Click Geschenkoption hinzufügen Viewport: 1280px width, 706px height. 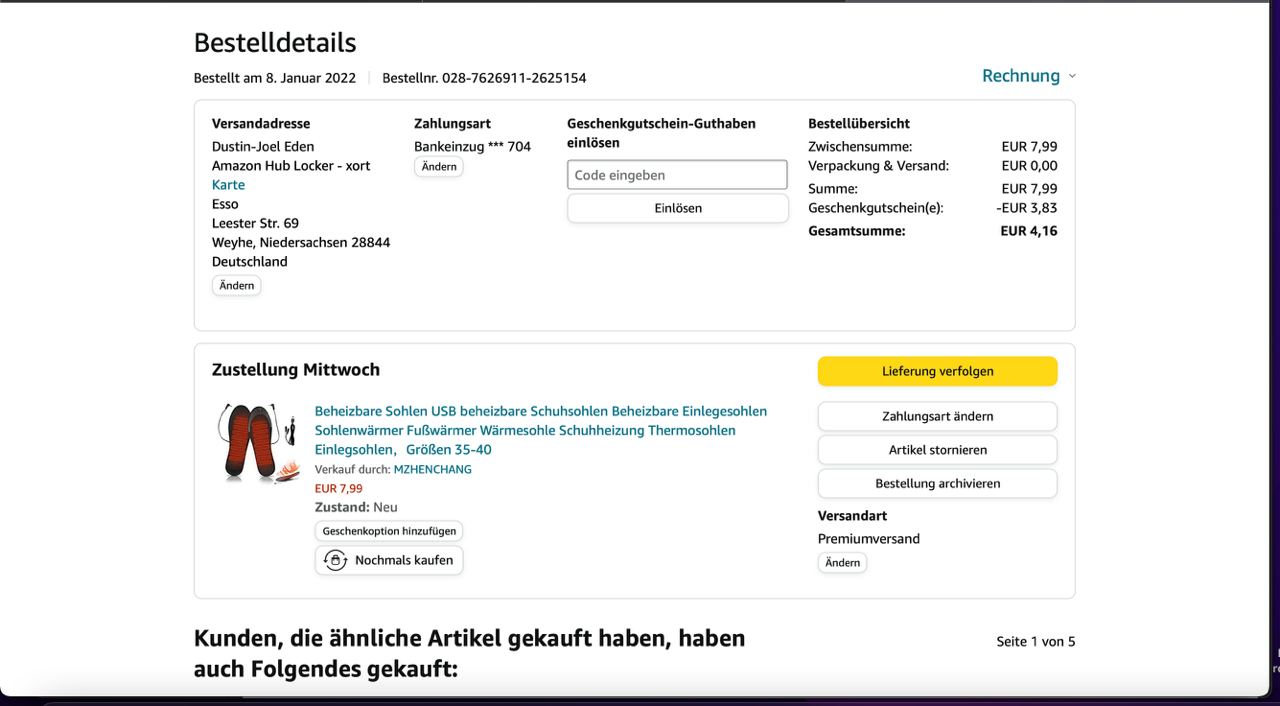pyautogui.click(x=388, y=531)
